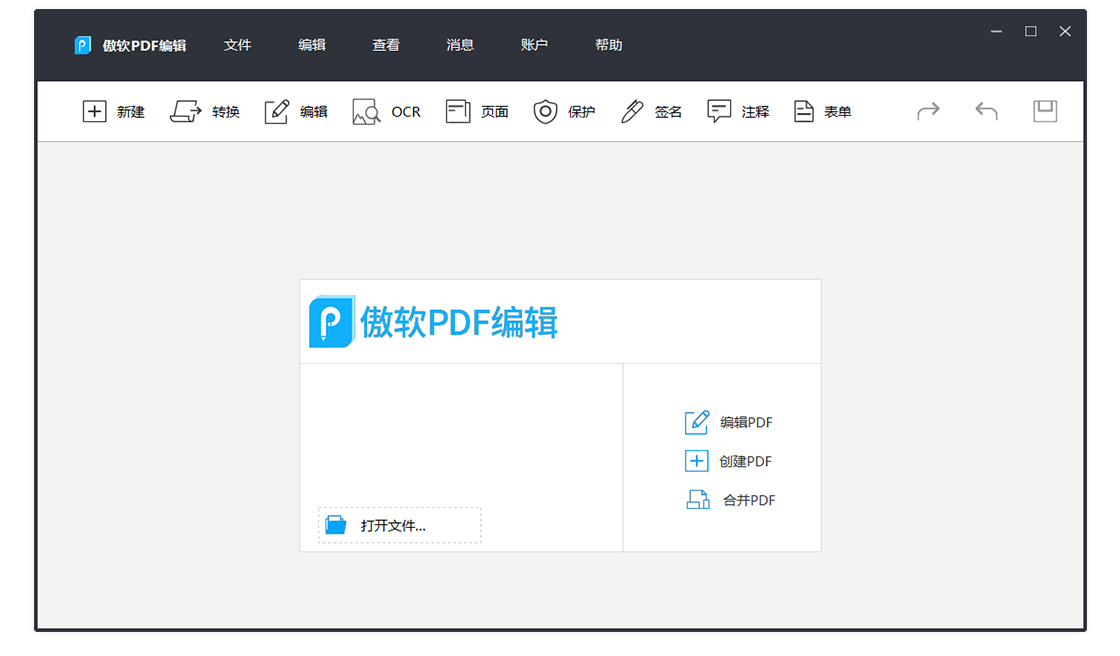Maximize the application window
The height and width of the screenshot is (656, 1120).
(x=1031, y=31)
